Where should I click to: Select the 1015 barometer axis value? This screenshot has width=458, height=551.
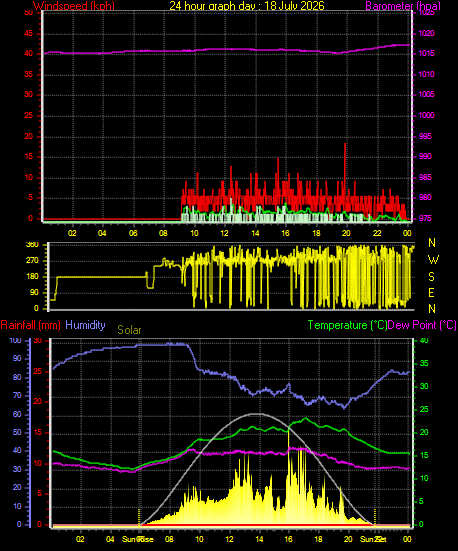coord(426,53)
